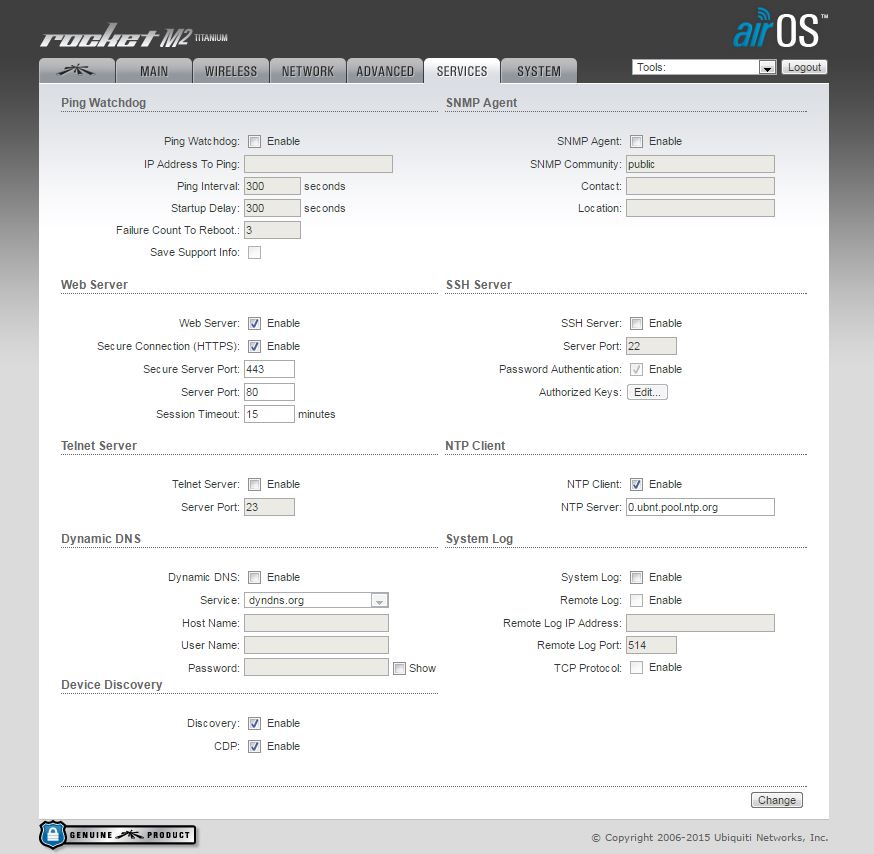The height and width of the screenshot is (854, 874).
Task: Click the IP Address To Ping field
Action: point(318,164)
